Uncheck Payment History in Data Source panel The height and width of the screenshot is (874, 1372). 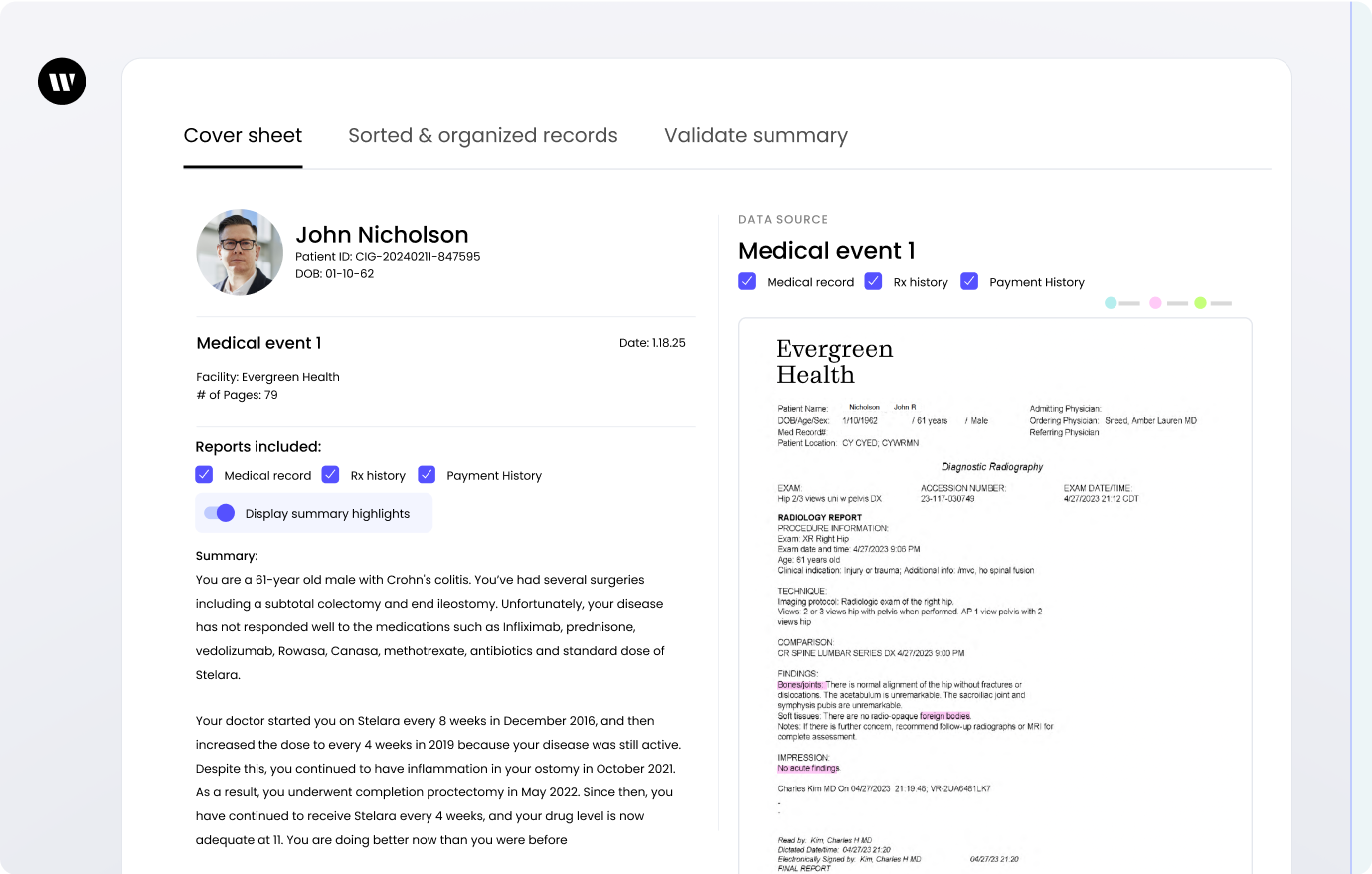[969, 281]
